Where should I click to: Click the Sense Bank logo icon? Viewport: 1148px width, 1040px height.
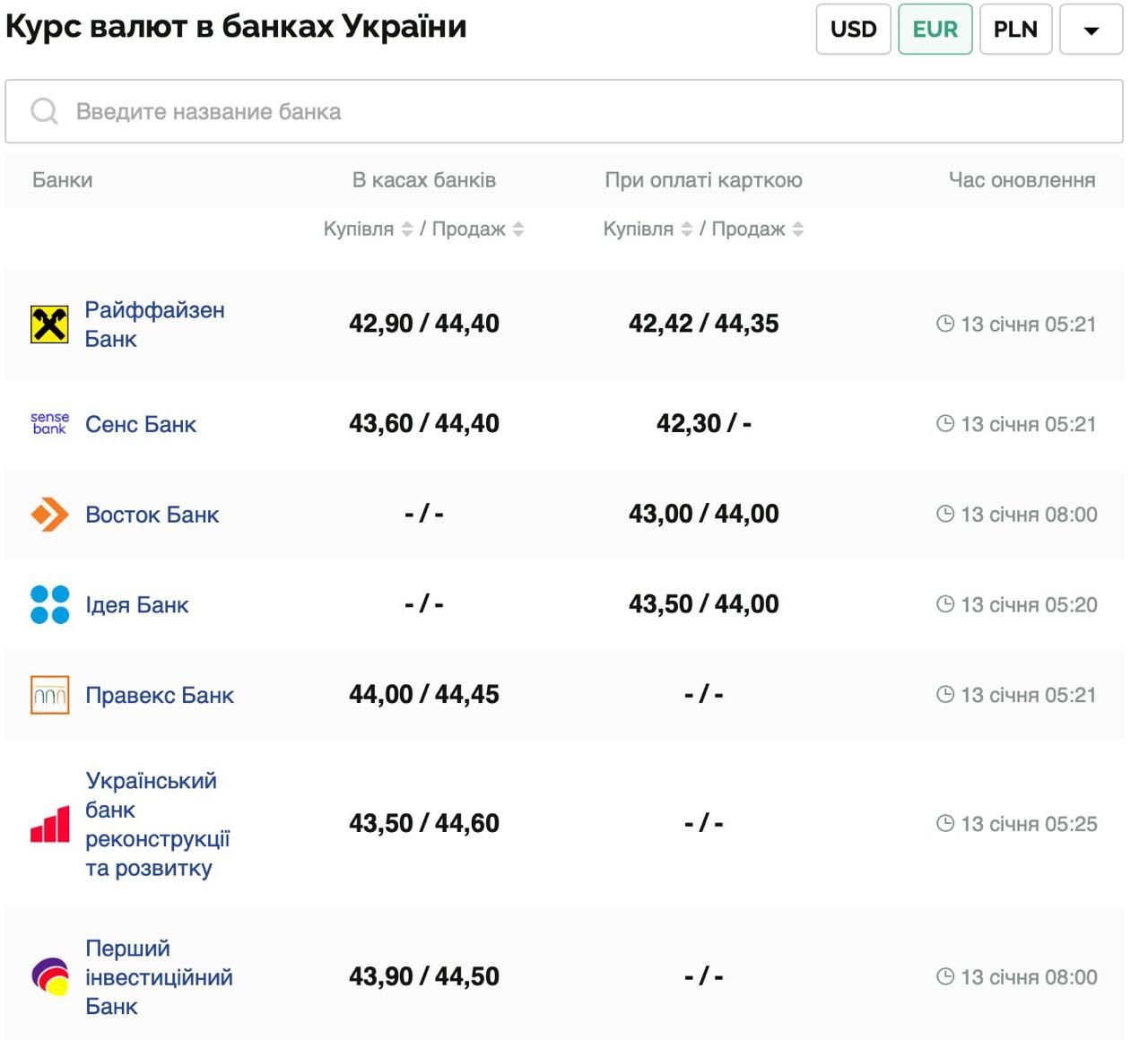pyautogui.click(x=49, y=423)
